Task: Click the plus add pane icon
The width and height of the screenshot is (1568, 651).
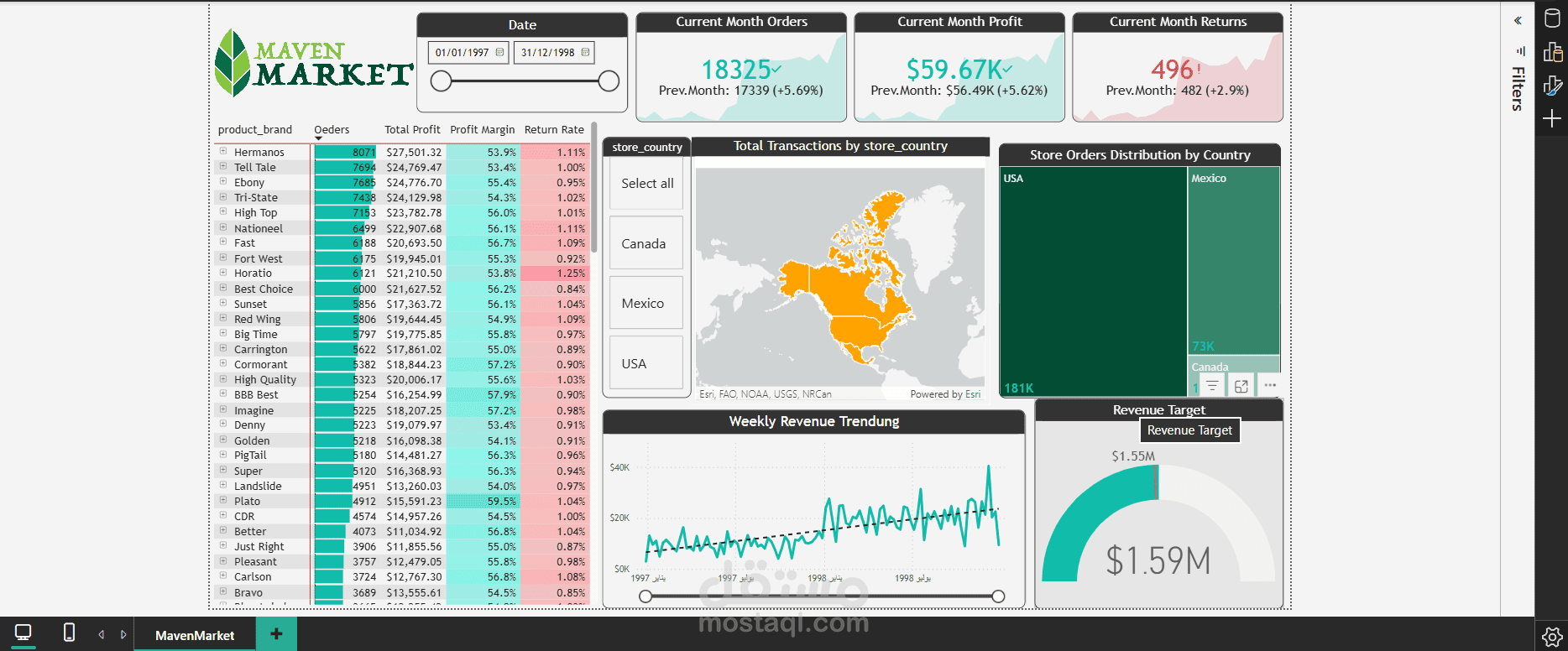Action: coord(1552,119)
